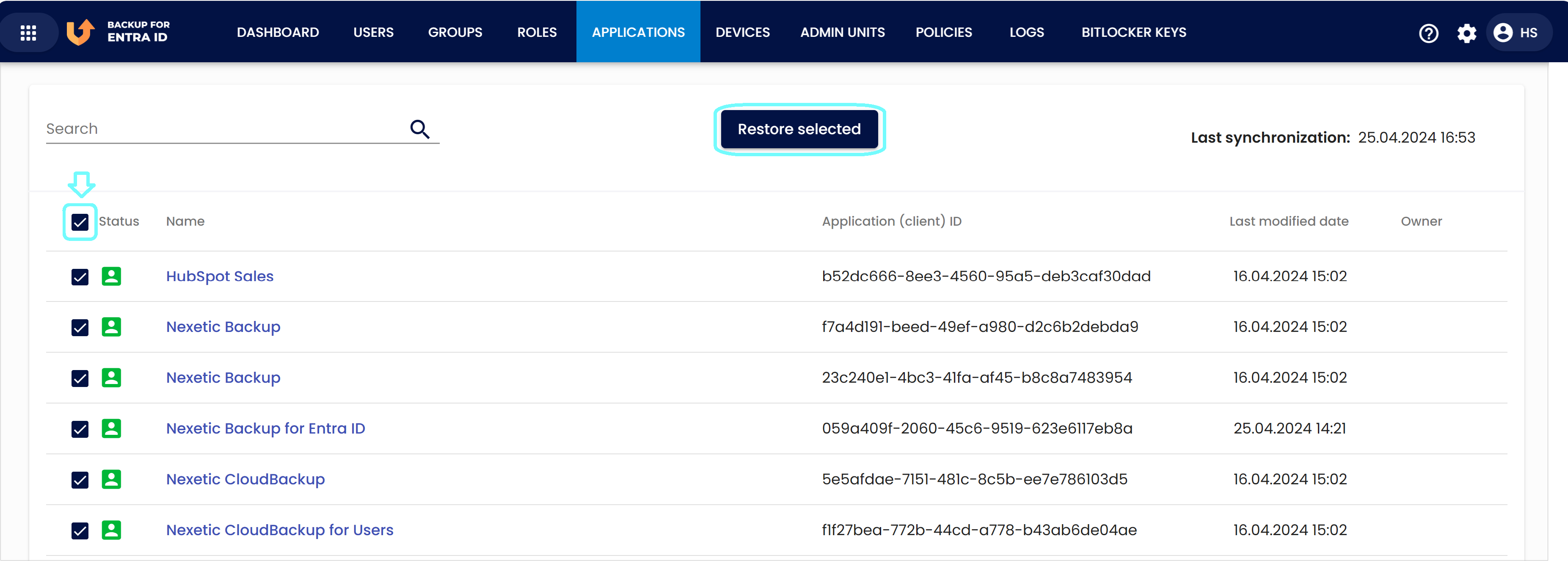
Task: Open the help question mark icon
Action: (1428, 33)
